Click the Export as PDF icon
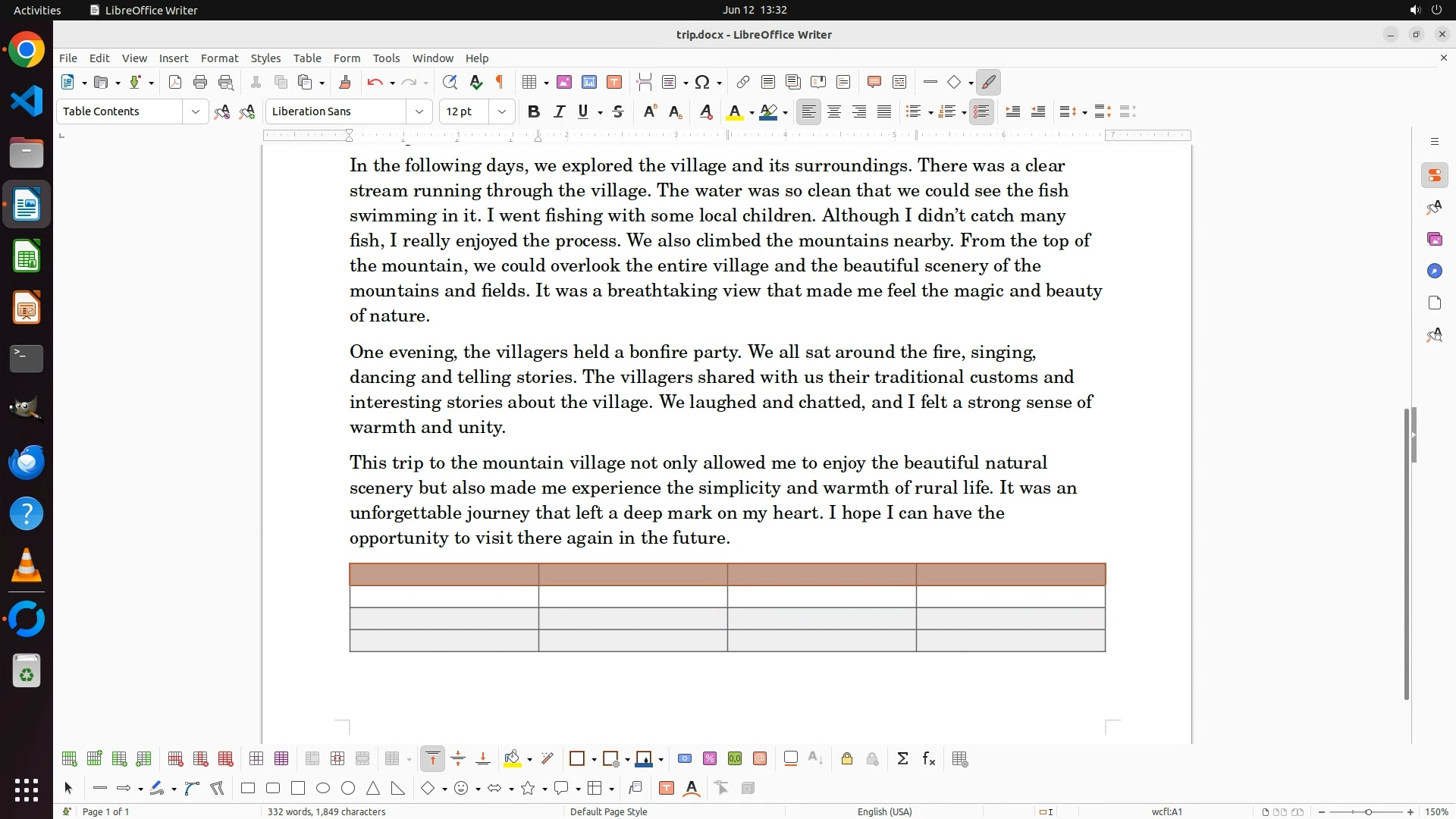The image size is (1456, 819). [x=175, y=82]
